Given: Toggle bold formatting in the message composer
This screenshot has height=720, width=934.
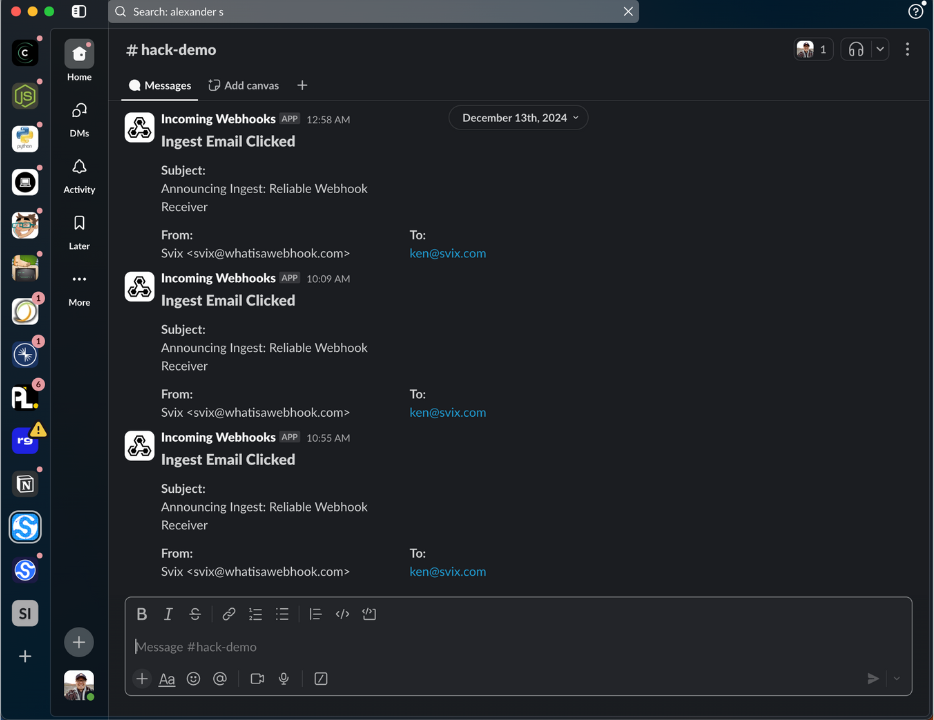Looking at the screenshot, I should (141, 614).
